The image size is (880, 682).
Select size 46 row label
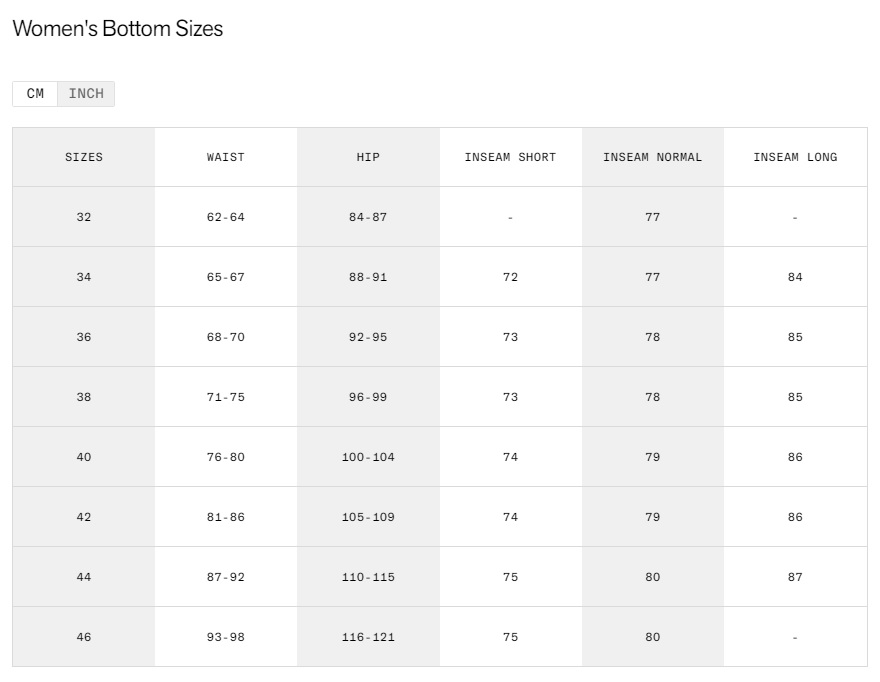[x=84, y=637]
